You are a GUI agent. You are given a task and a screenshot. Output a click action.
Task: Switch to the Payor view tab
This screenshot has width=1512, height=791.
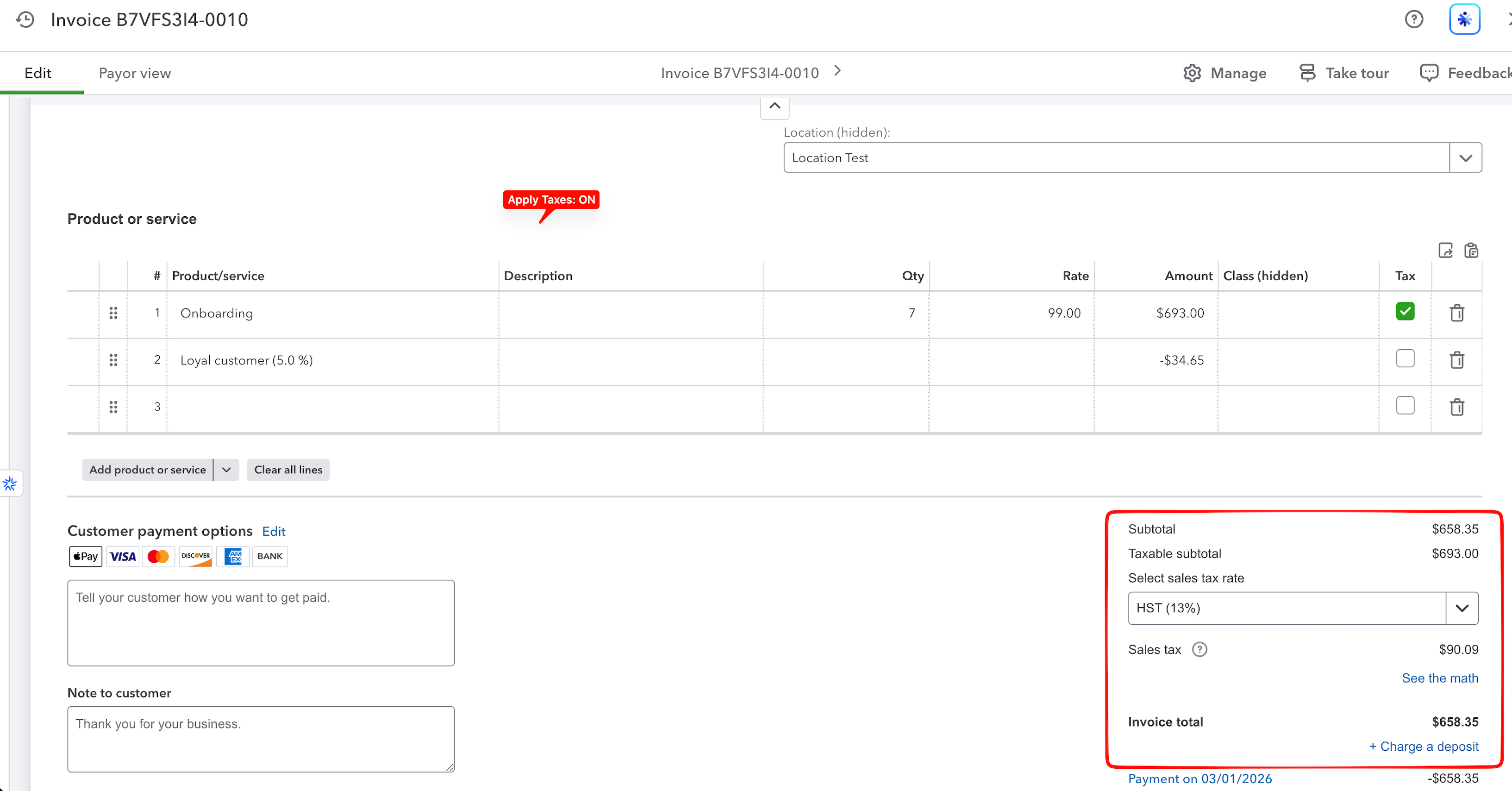point(134,74)
